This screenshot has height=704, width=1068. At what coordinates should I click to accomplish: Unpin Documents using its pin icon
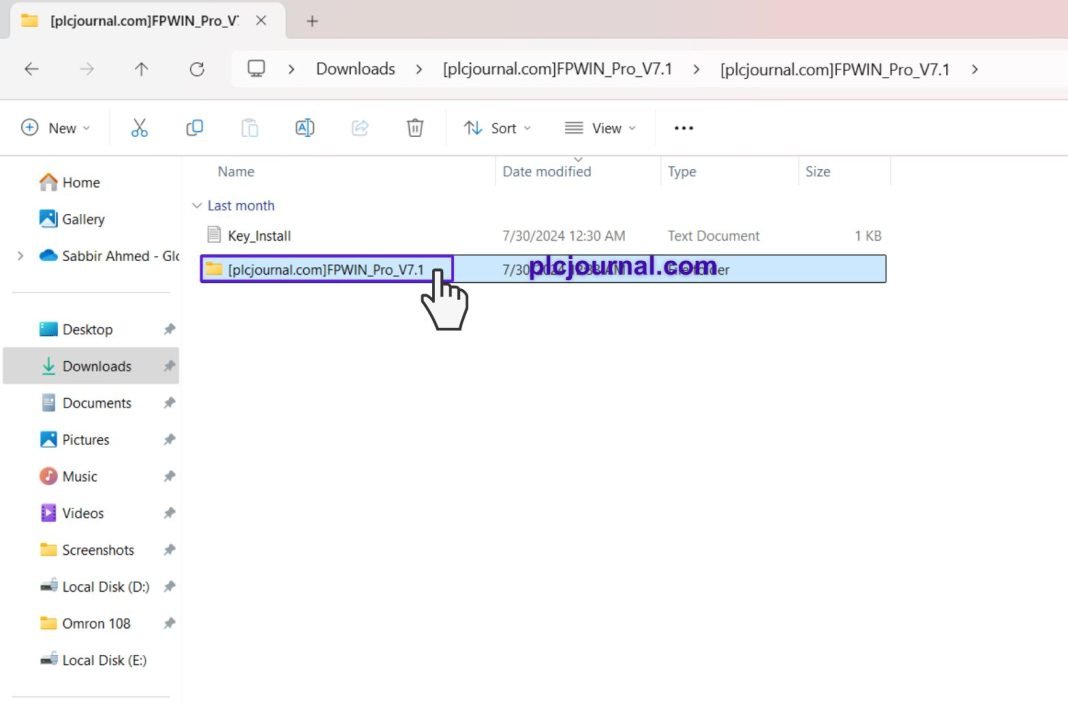pyautogui.click(x=170, y=403)
